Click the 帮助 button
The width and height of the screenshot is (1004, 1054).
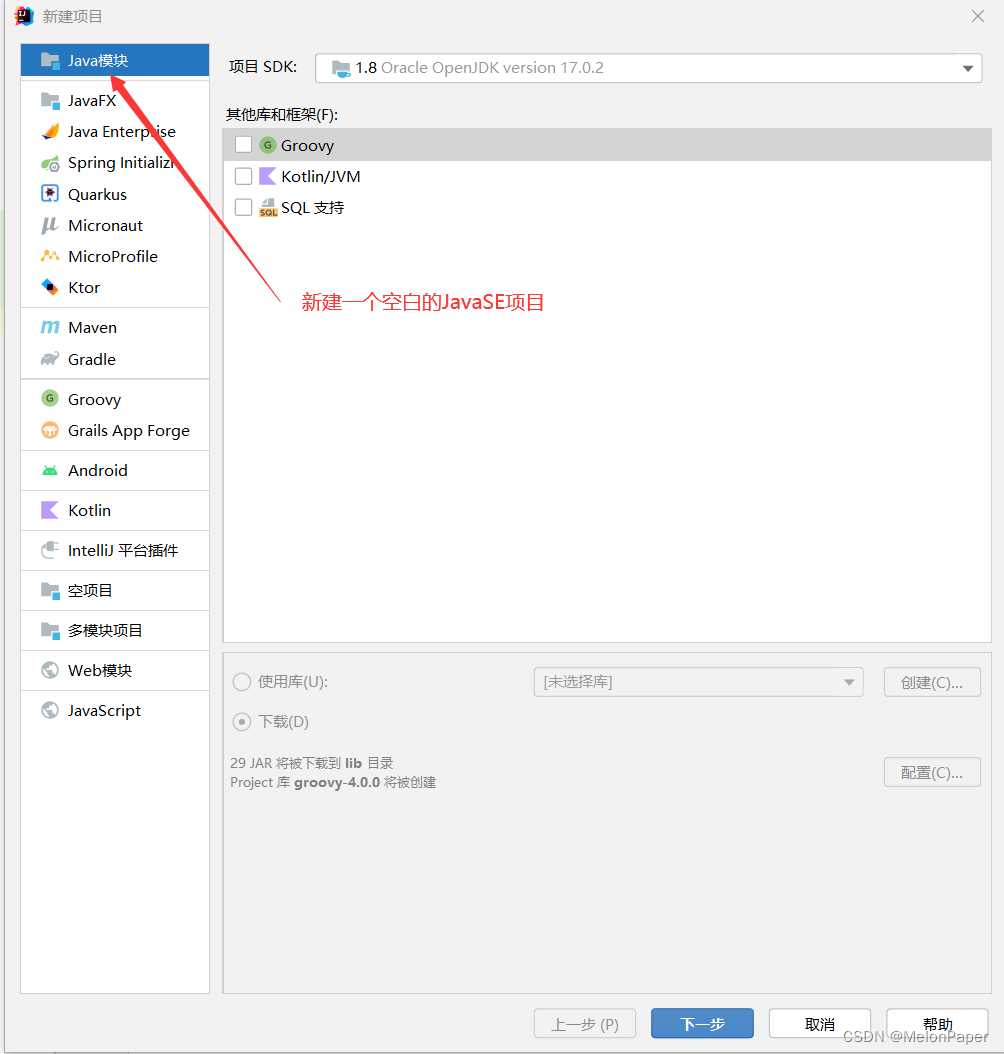[x=937, y=1024]
